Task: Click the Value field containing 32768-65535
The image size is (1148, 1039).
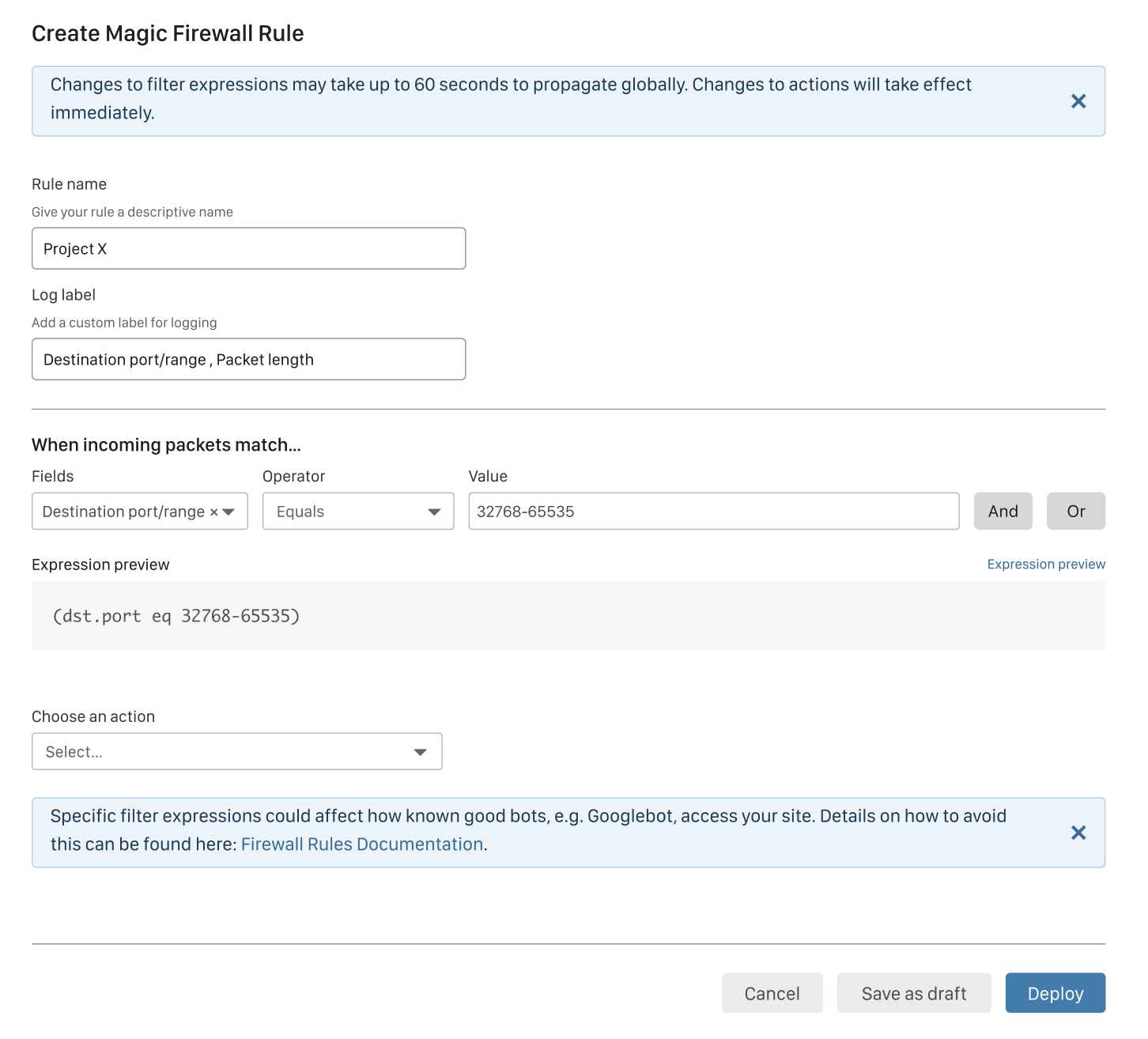Action: pos(713,512)
